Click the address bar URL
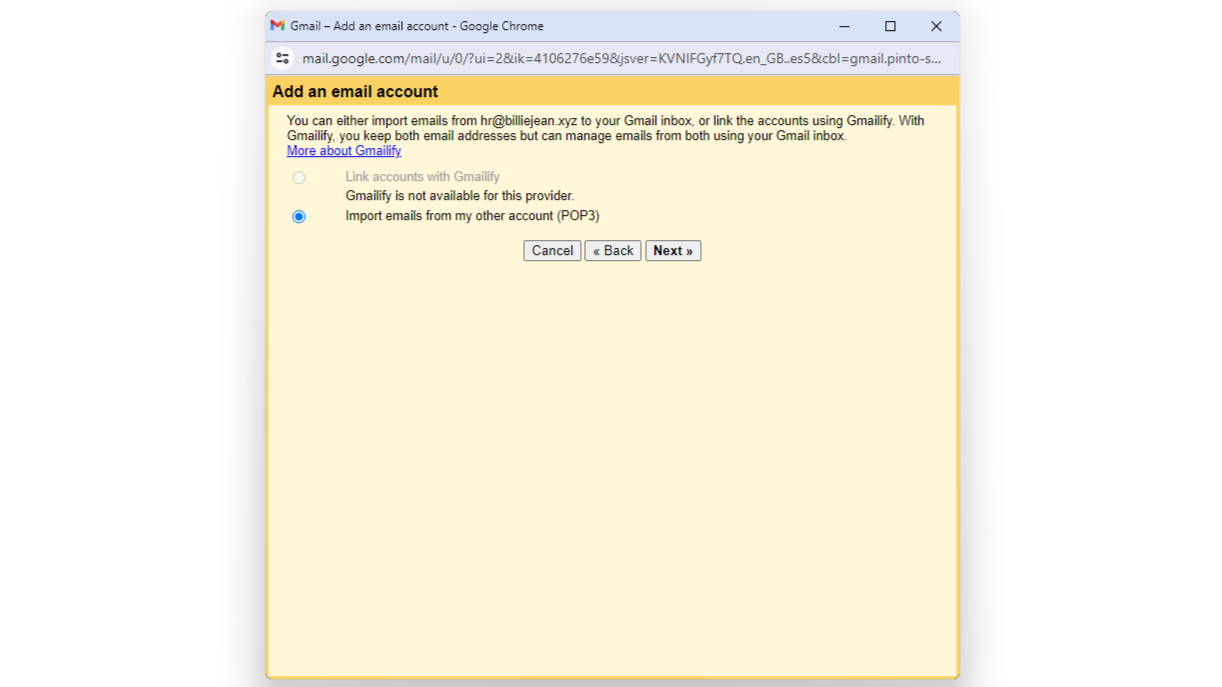Image resolution: width=1222 pixels, height=687 pixels. 621,58
